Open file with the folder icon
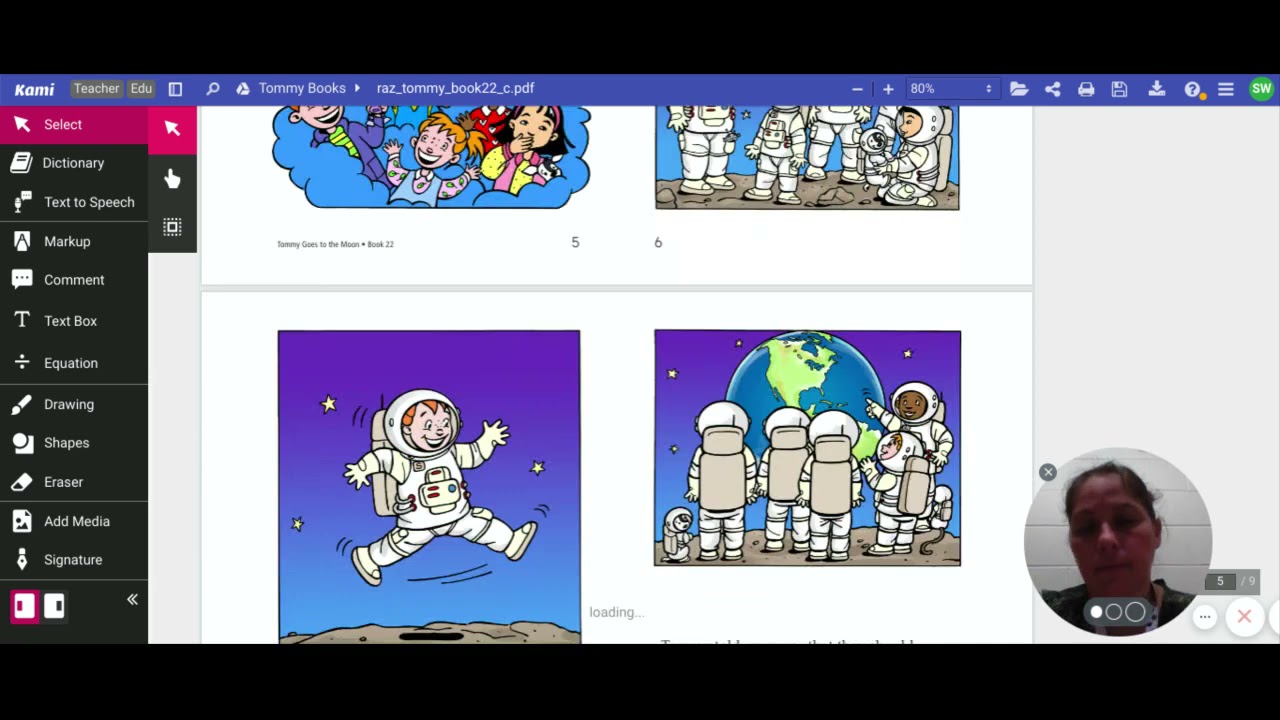This screenshot has width=1280, height=720. [1019, 89]
